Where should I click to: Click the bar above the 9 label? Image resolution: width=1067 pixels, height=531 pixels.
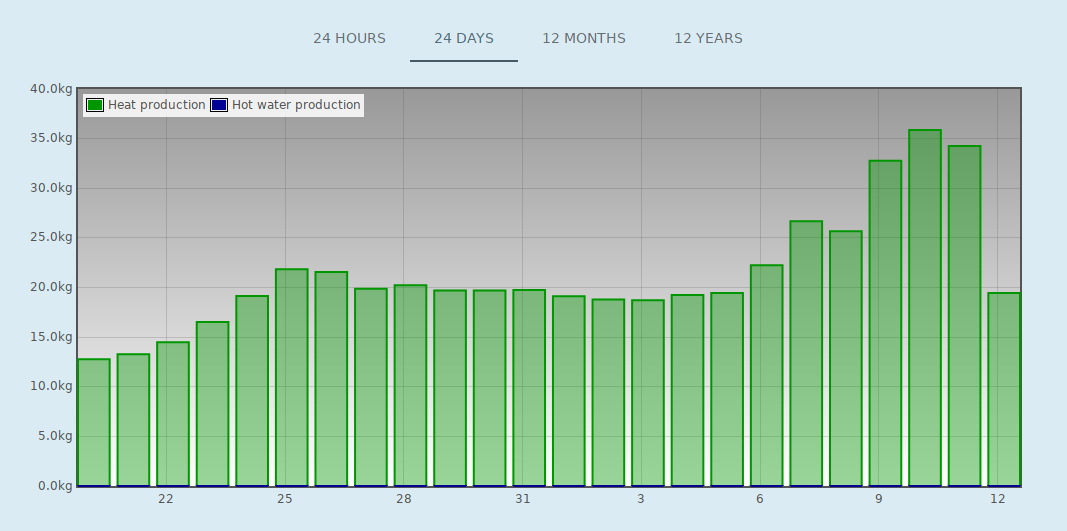885,323
